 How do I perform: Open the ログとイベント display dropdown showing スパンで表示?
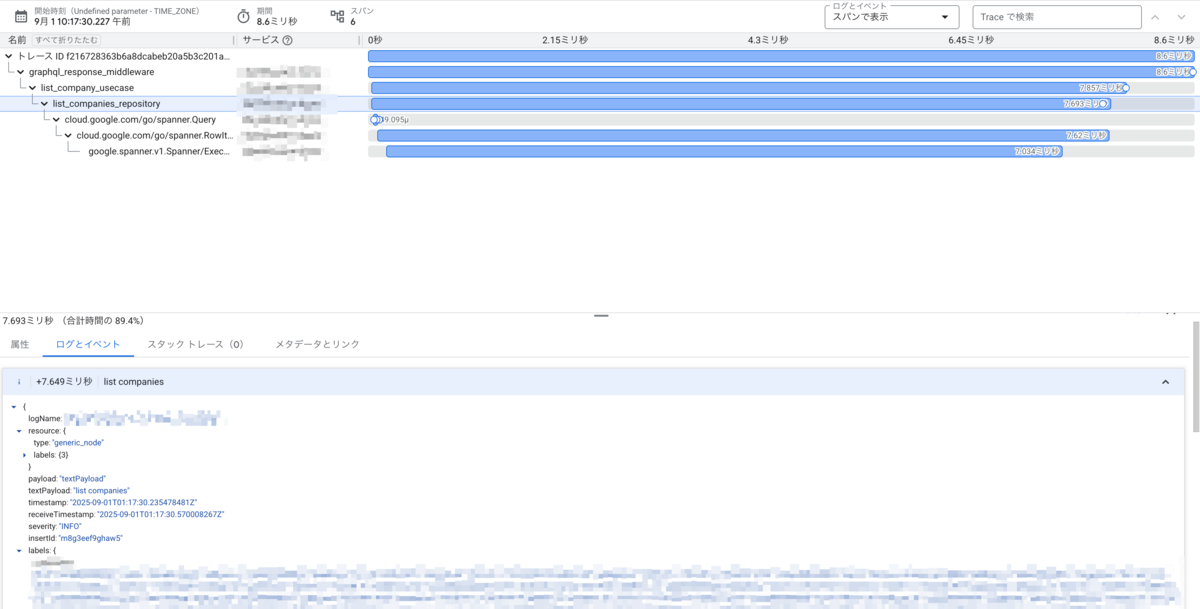coord(891,17)
